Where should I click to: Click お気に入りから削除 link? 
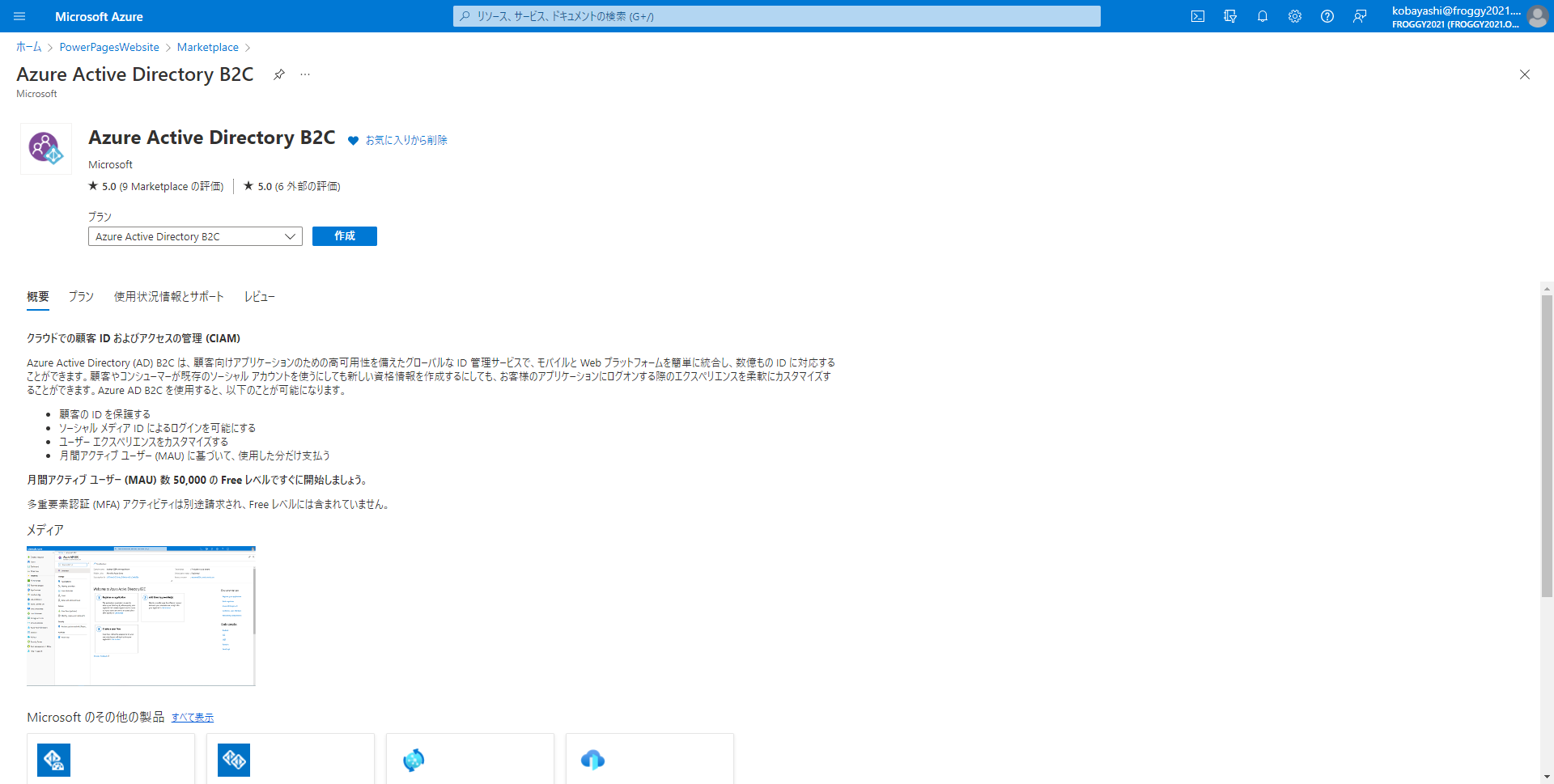pos(406,141)
